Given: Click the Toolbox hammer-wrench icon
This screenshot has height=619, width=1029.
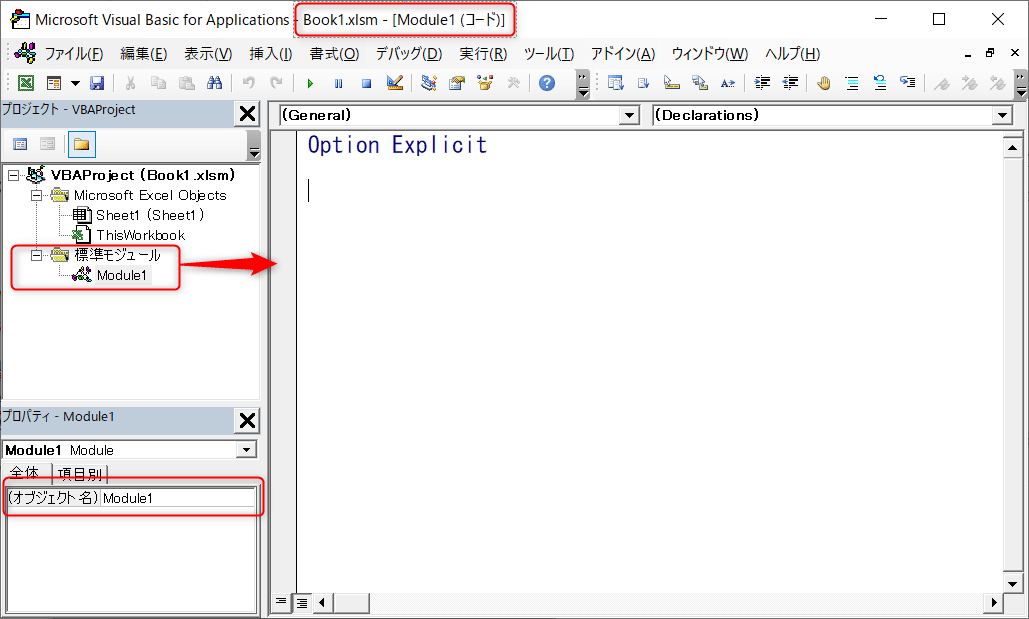Looking at the screenshot, I should pyautogui.click(x=513, y=83).
